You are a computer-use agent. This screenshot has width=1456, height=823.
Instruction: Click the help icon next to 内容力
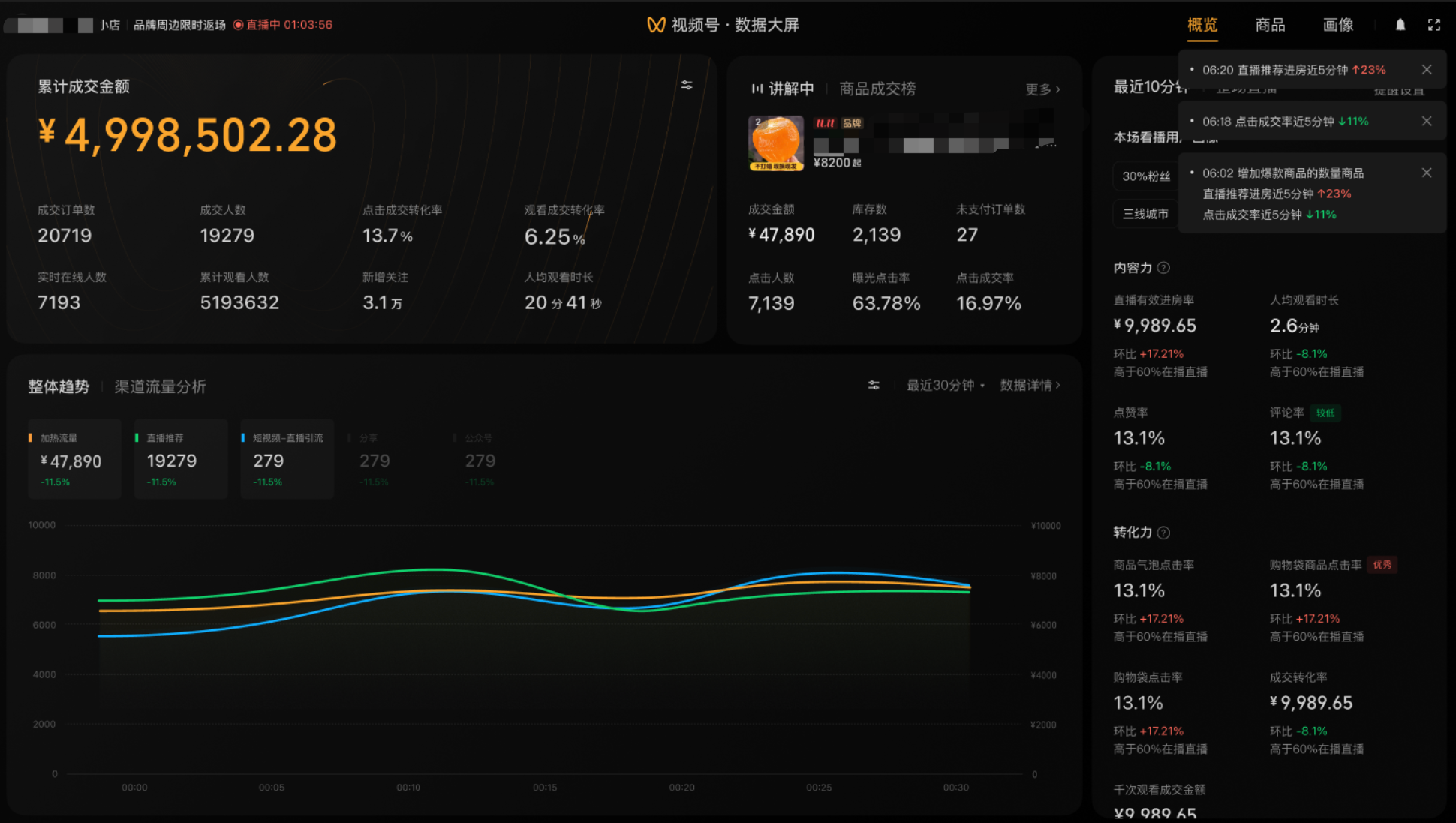[x=1163, y=268]
